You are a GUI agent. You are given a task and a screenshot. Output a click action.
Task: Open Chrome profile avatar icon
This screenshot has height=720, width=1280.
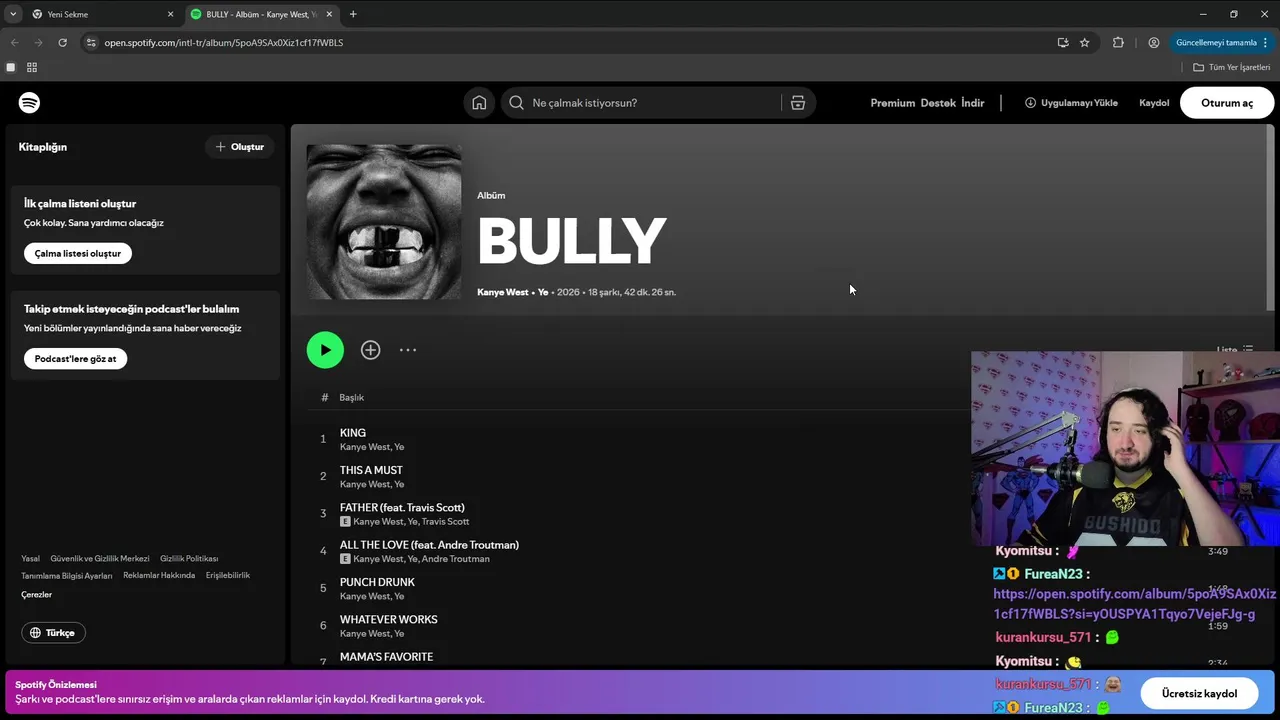[x=1154, y=43]
